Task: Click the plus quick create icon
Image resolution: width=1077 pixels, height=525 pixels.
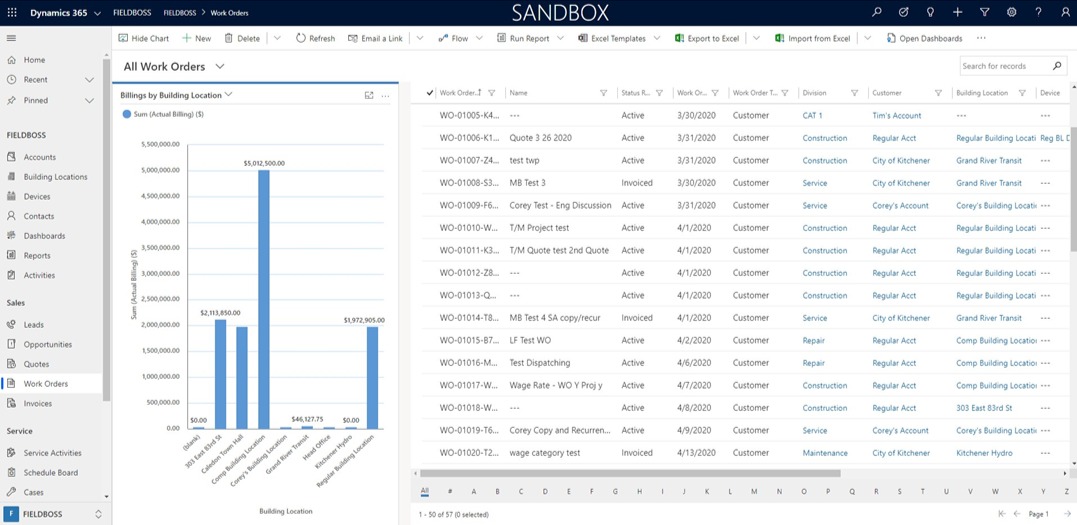Action: pos(957,12)
